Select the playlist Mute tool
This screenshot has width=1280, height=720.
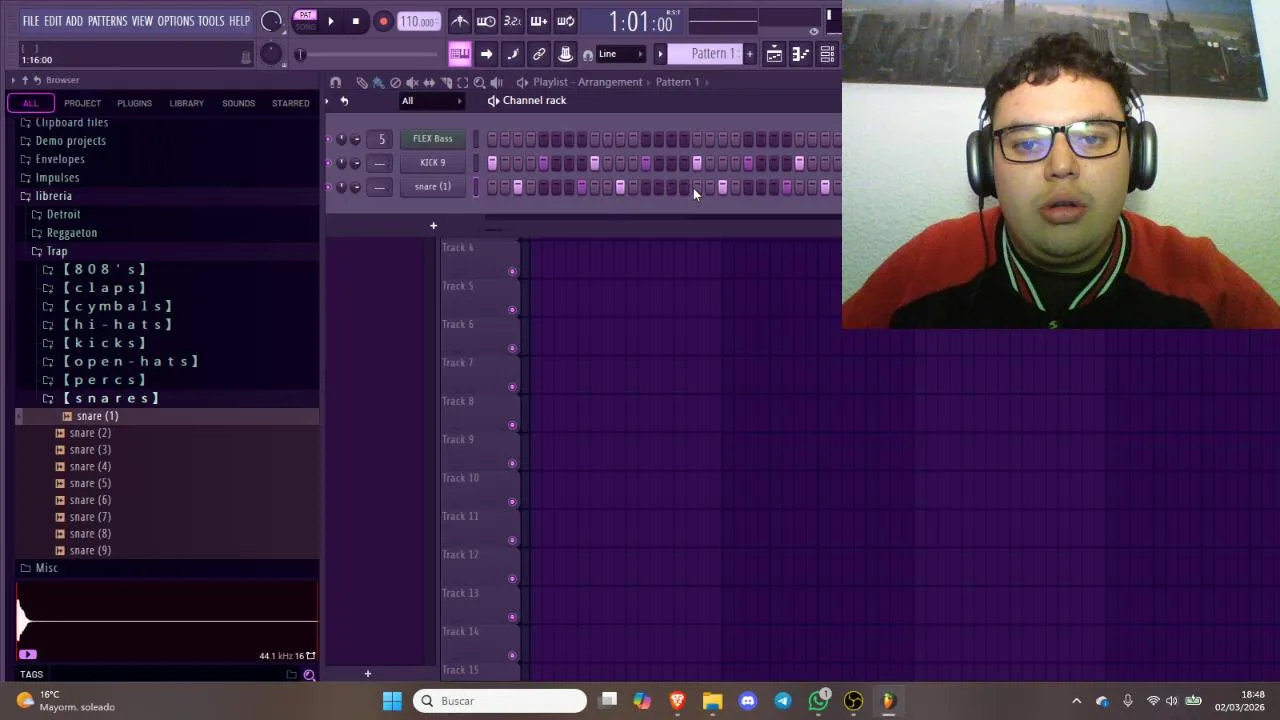(412, 82)
